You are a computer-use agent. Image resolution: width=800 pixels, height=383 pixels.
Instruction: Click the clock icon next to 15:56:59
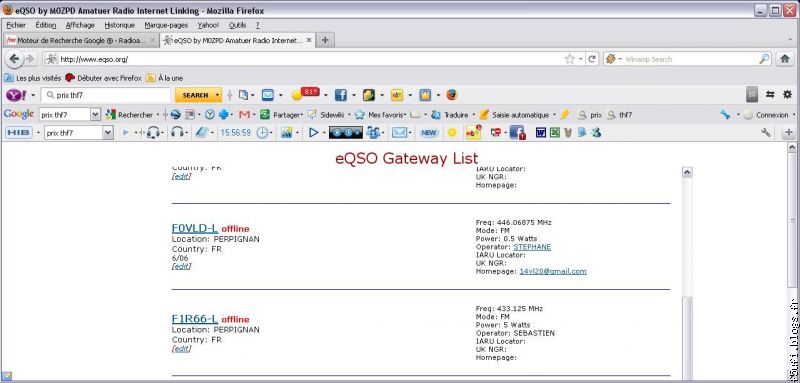(x=262, y=133)
